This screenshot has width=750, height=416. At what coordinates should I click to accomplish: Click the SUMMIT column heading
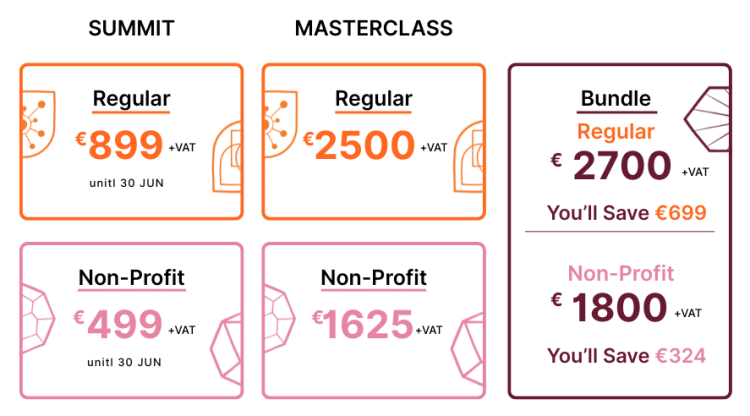[x=132, y=28]
